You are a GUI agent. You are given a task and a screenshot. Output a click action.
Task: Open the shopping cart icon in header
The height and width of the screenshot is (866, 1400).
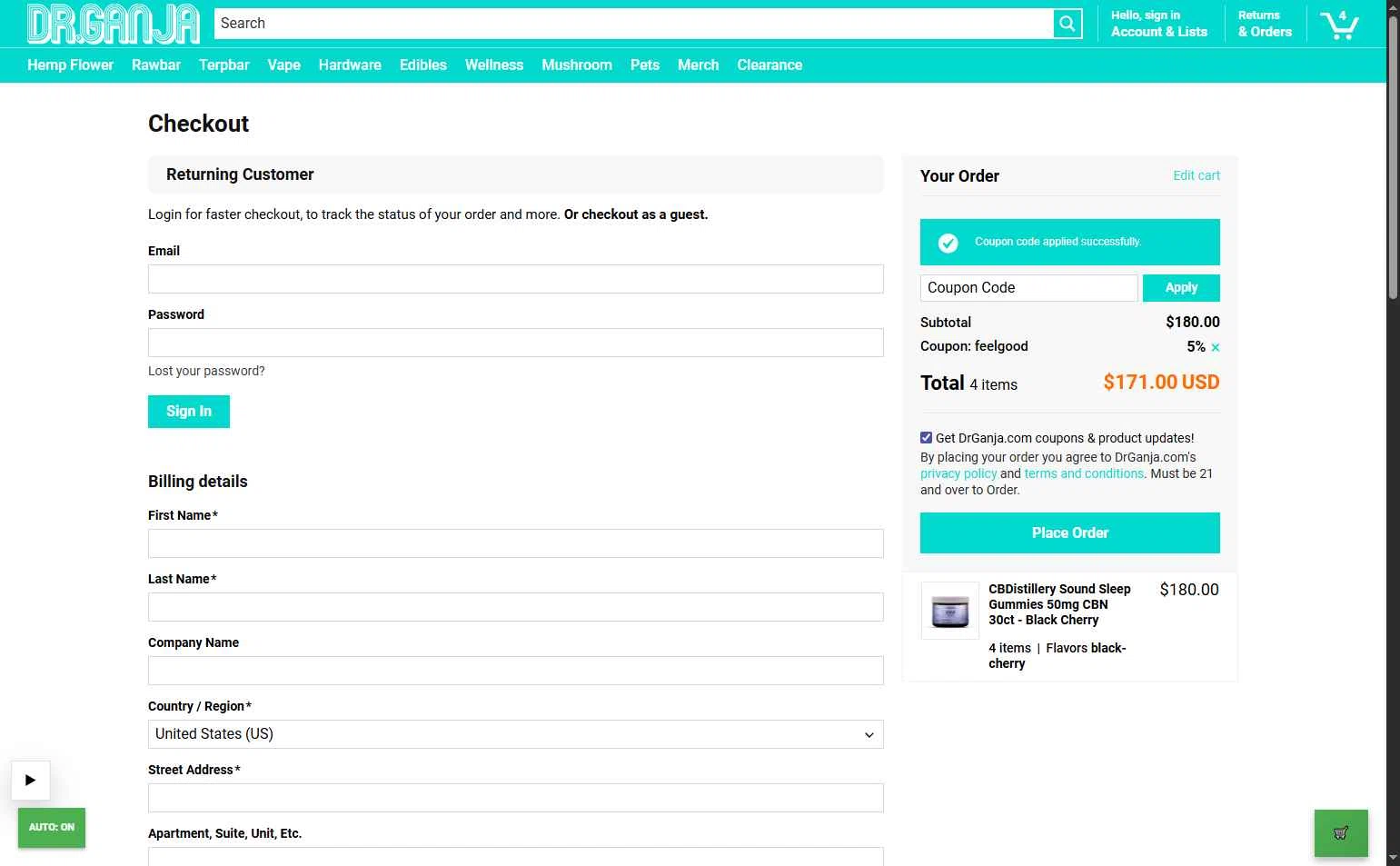tap(1339, 24)
